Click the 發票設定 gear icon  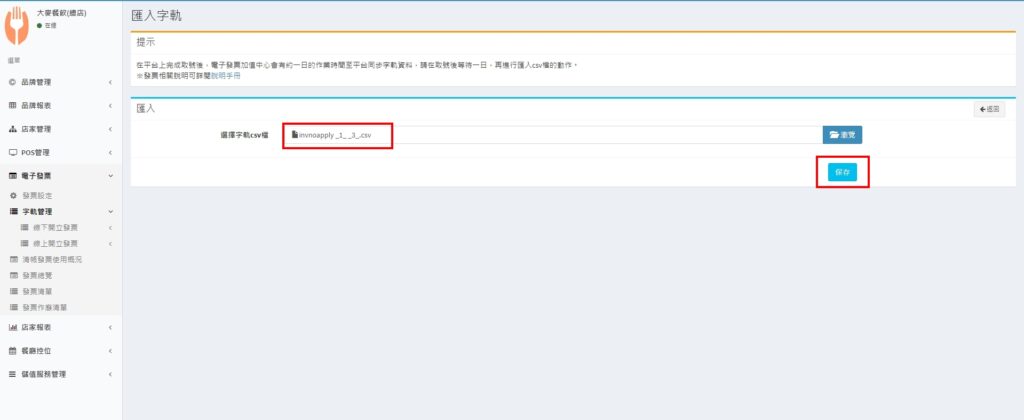(12, 195)
